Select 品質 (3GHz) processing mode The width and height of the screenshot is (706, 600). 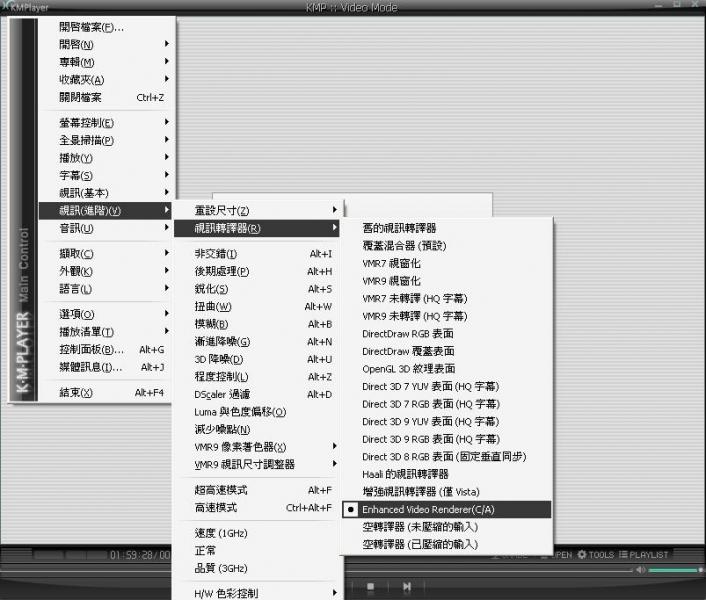[x=257, y=568]
